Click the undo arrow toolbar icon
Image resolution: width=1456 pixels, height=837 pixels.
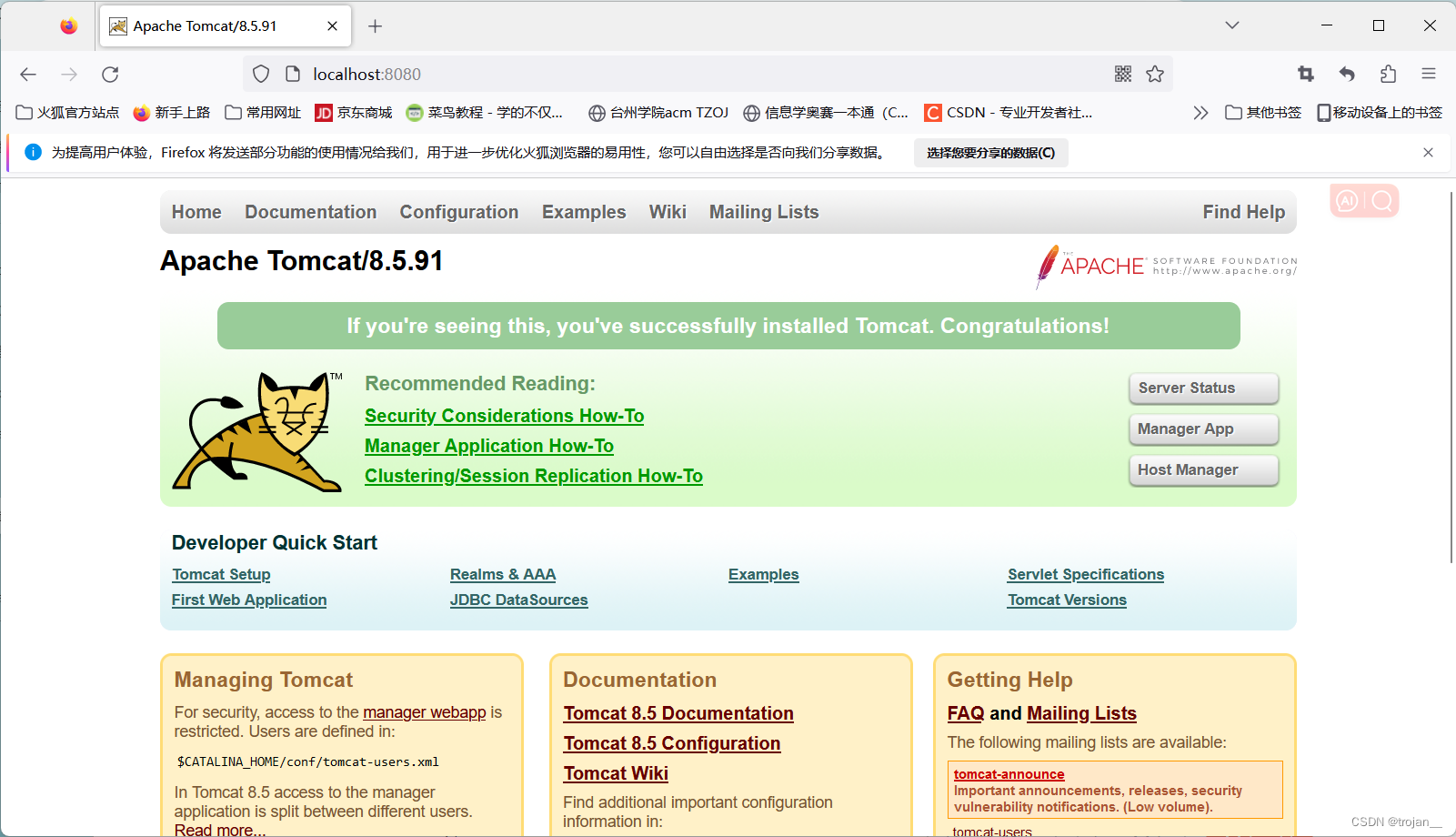click(x=1347, y=75)
